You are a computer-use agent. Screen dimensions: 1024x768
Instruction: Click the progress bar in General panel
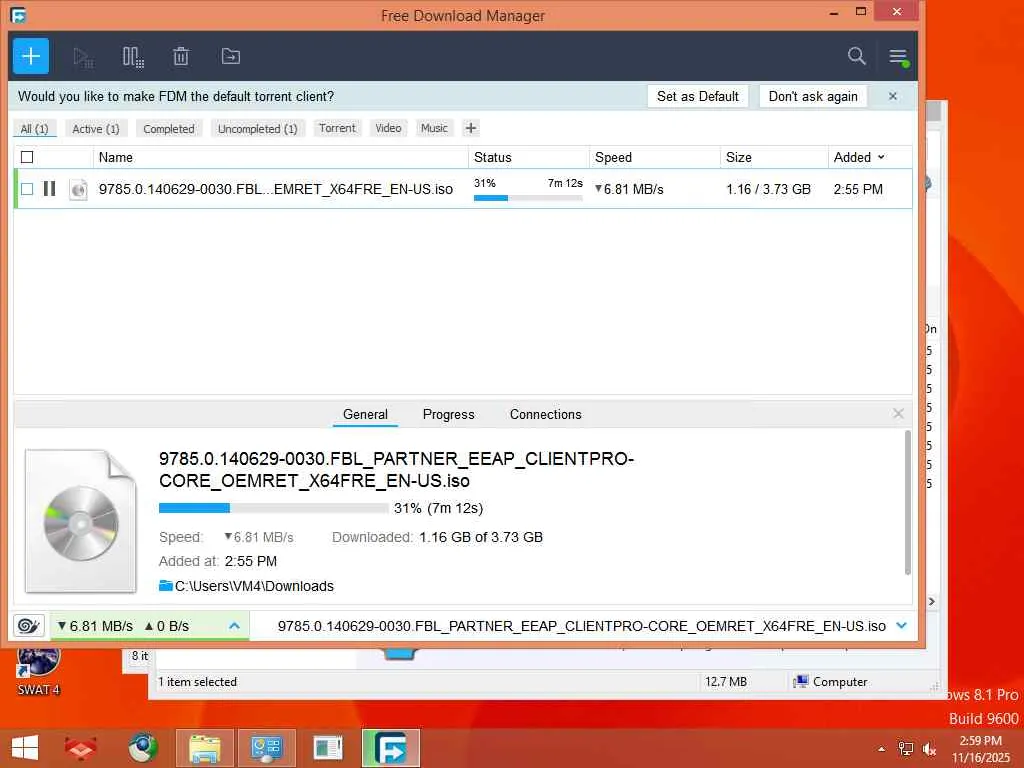pos(273,508)
